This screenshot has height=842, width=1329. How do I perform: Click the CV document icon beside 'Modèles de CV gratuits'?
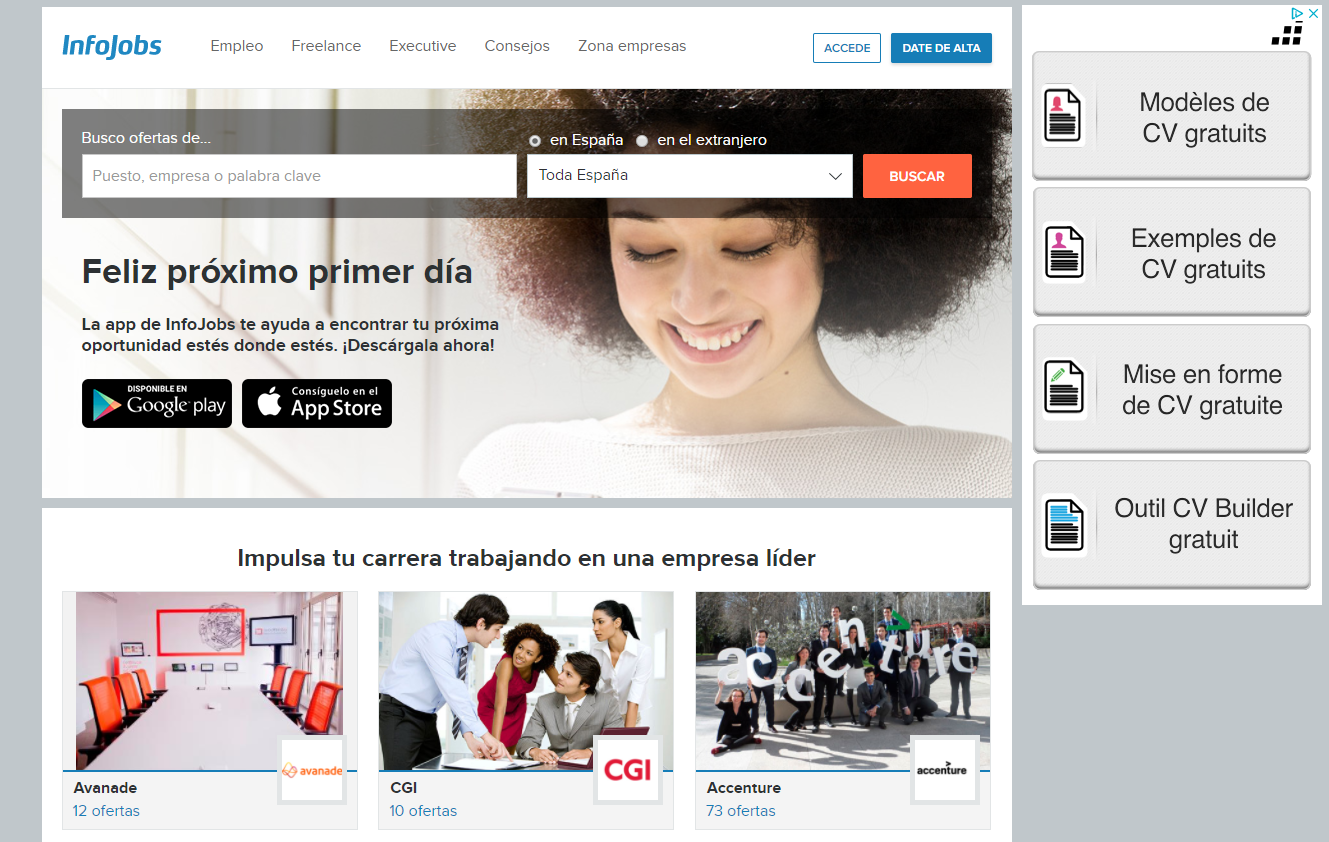point(1065,114)
